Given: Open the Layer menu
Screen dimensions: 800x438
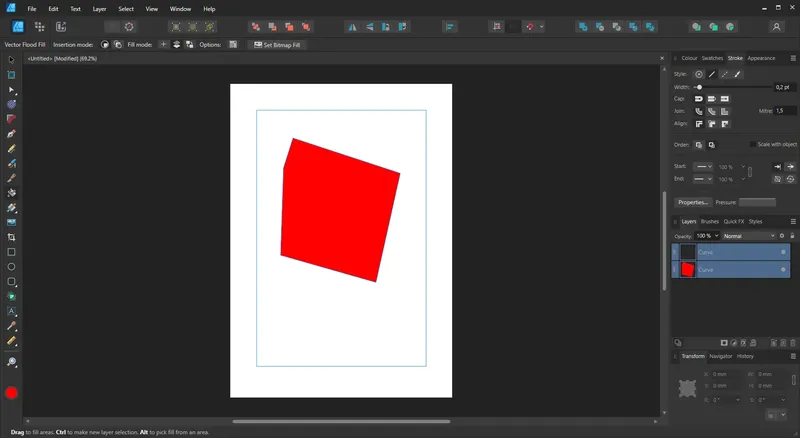Looking at the screenshot, I should [x=99, y=9].
